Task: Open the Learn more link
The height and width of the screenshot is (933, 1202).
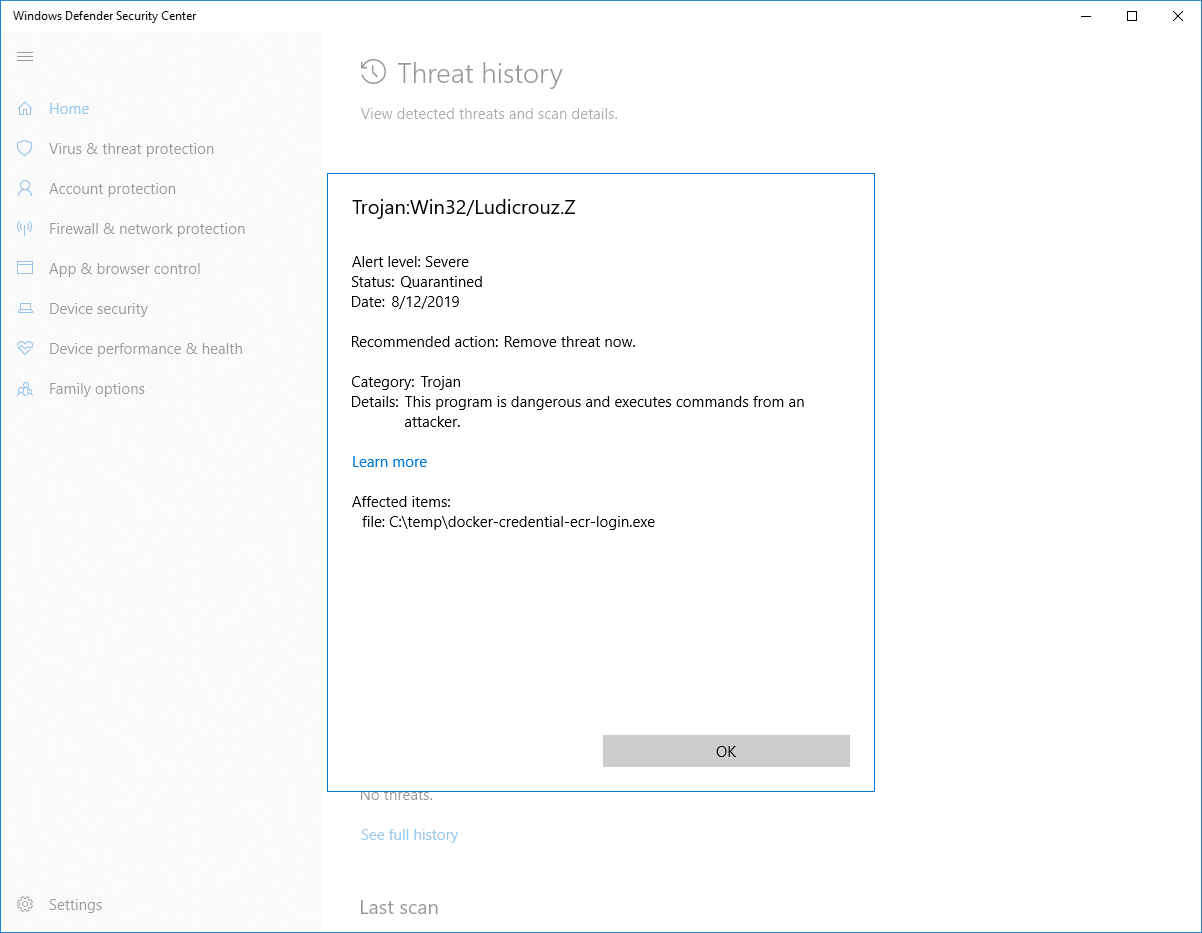Action: pyautogui.click(x=389, y=461)
